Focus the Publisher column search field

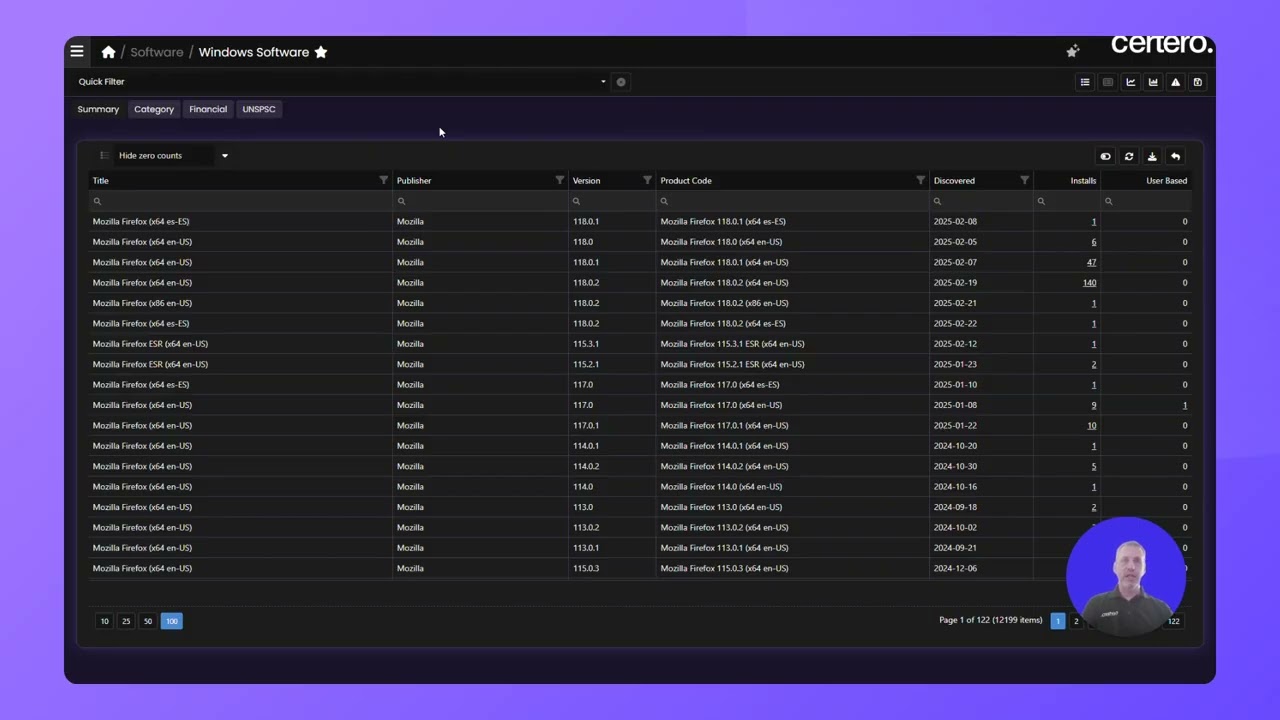480,201
